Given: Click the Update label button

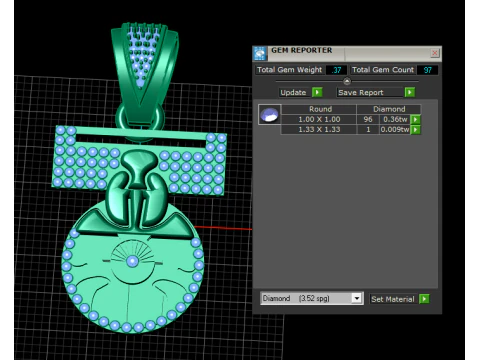Looking at the screenshot, I should 293,92.
